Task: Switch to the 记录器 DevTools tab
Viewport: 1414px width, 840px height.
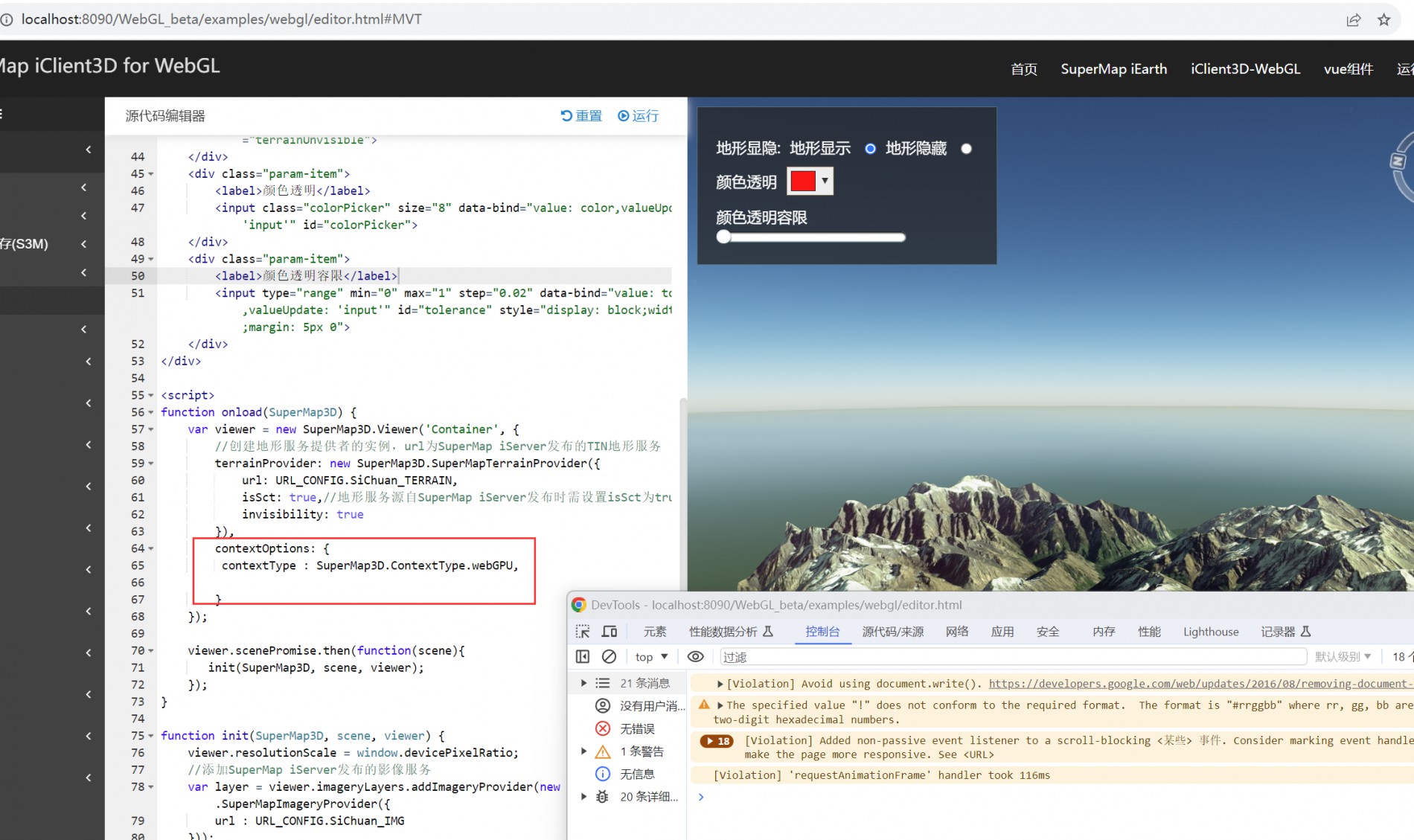Action: tap(1285, 632)
